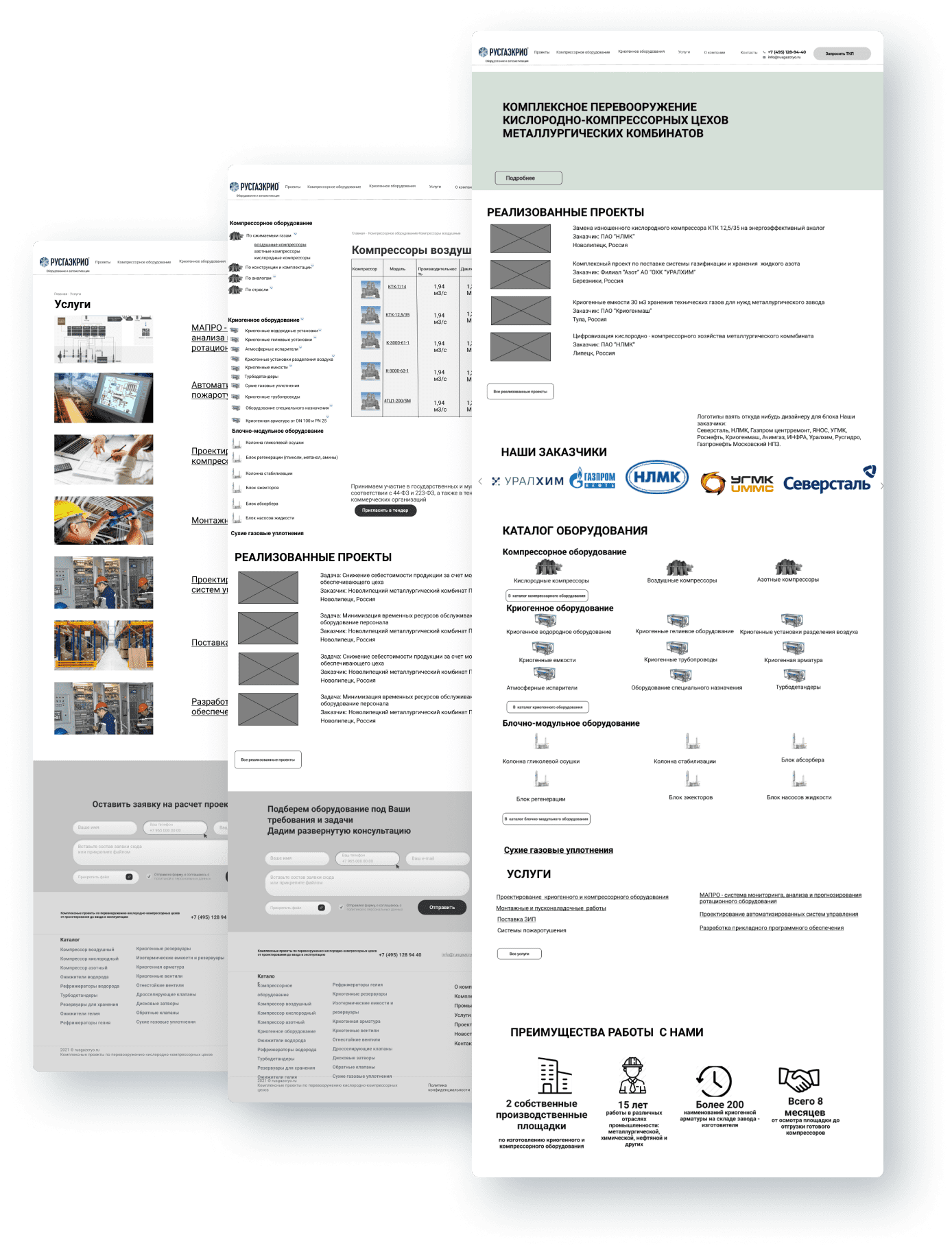Click the УРАЛХИМ customer logo
This screenshot has height=1248, width=952.
tap(527, 482)
